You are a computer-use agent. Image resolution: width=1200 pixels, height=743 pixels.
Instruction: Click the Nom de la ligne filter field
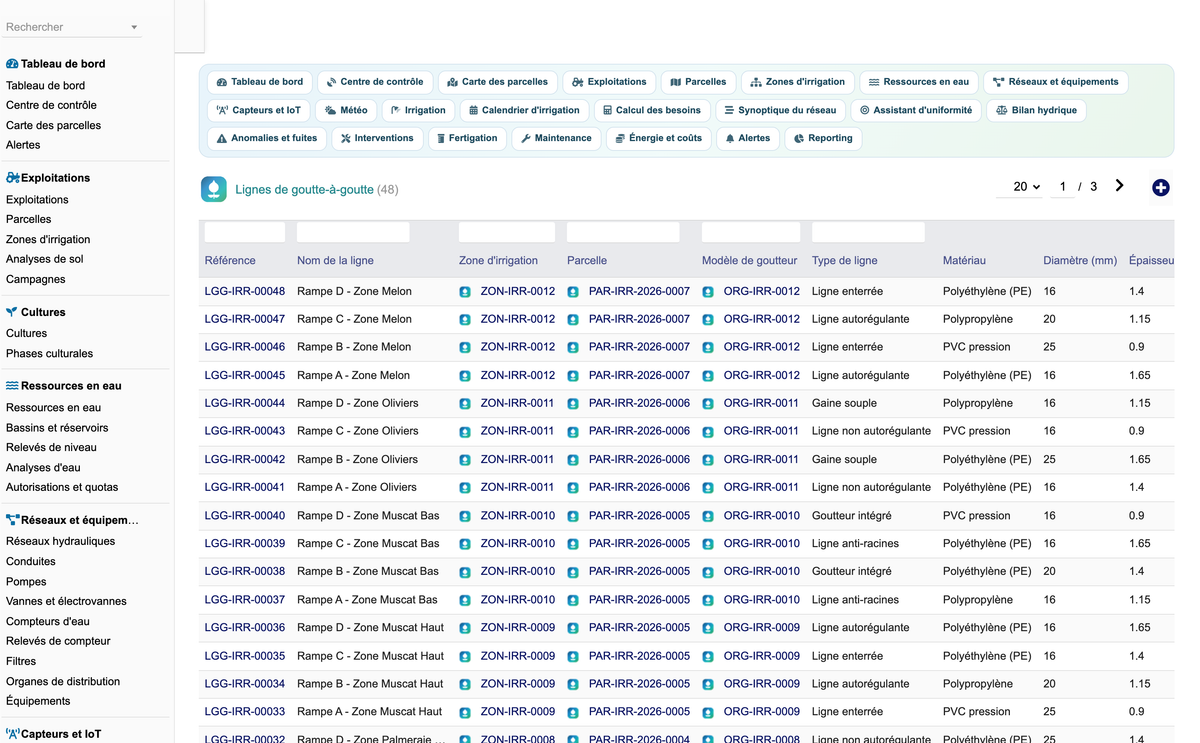click(353, 232)
